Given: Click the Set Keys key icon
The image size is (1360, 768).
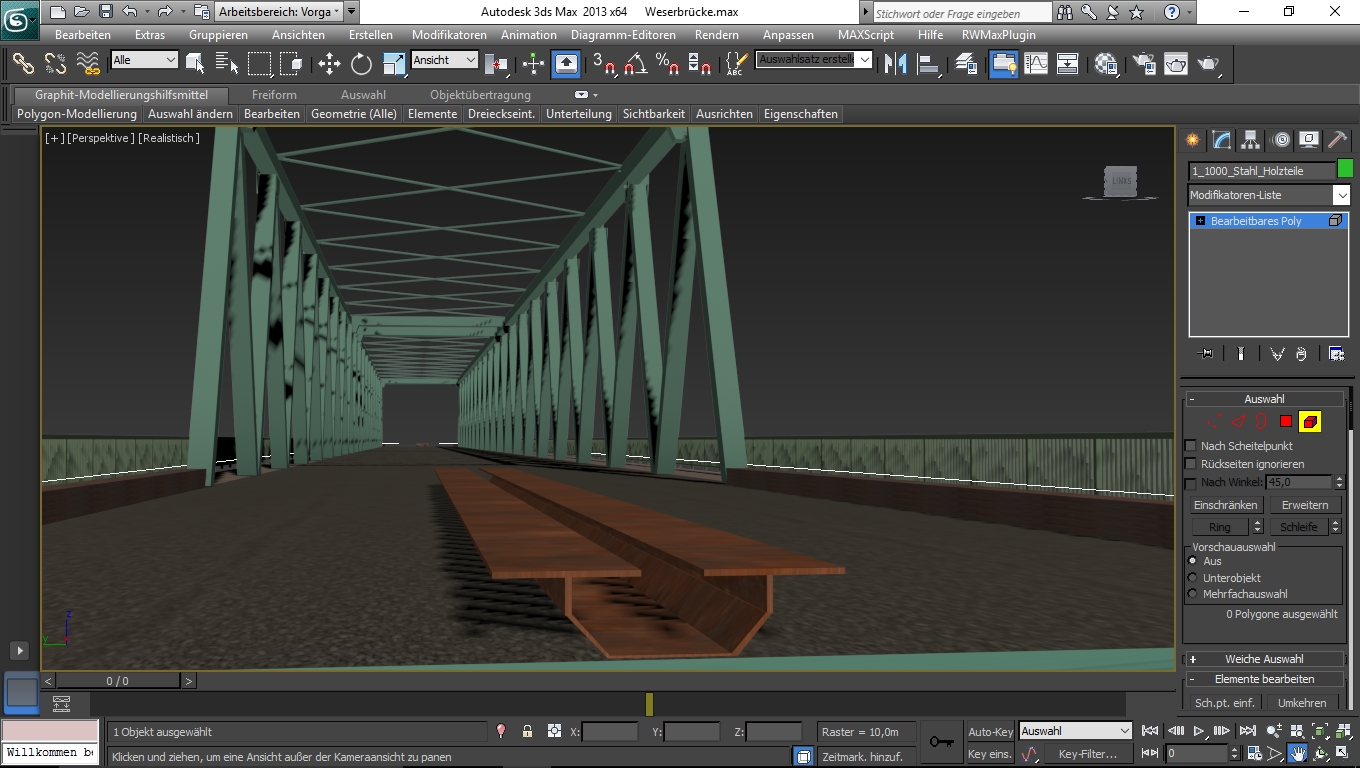Looking at the screenshot, I should click(x=941, y=741).
